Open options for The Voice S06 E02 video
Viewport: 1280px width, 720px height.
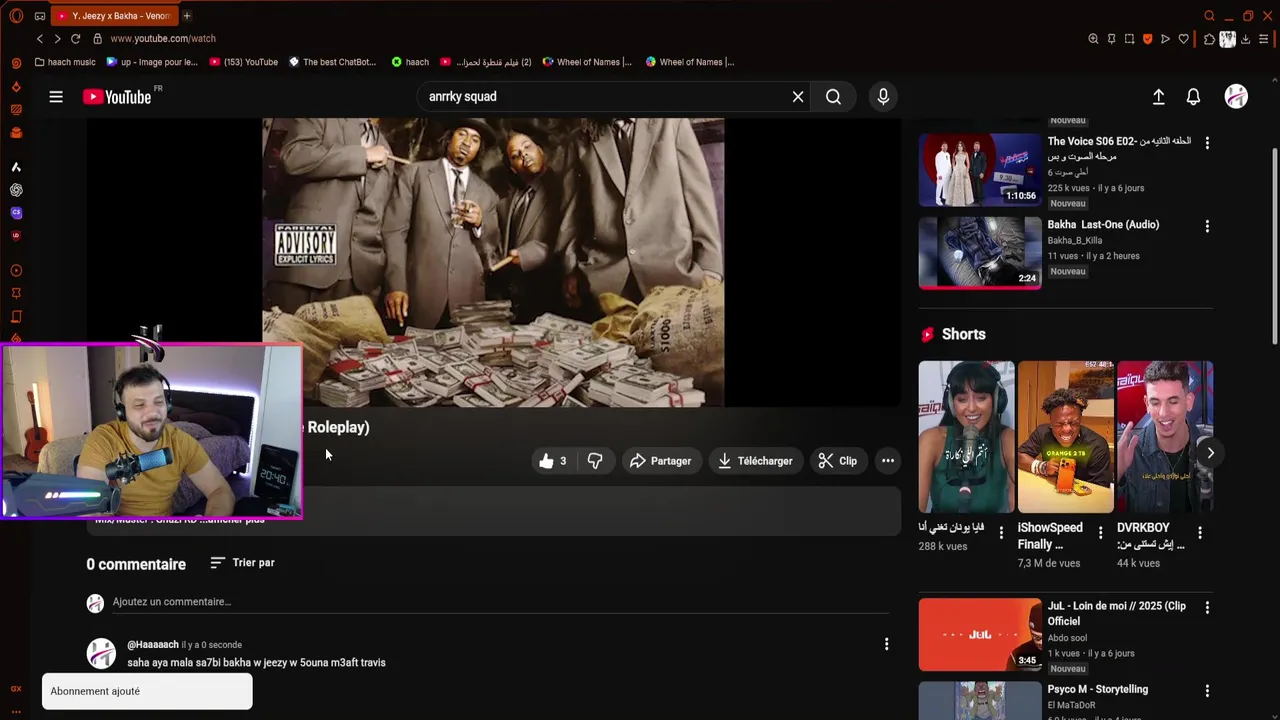pos(1207,143)
